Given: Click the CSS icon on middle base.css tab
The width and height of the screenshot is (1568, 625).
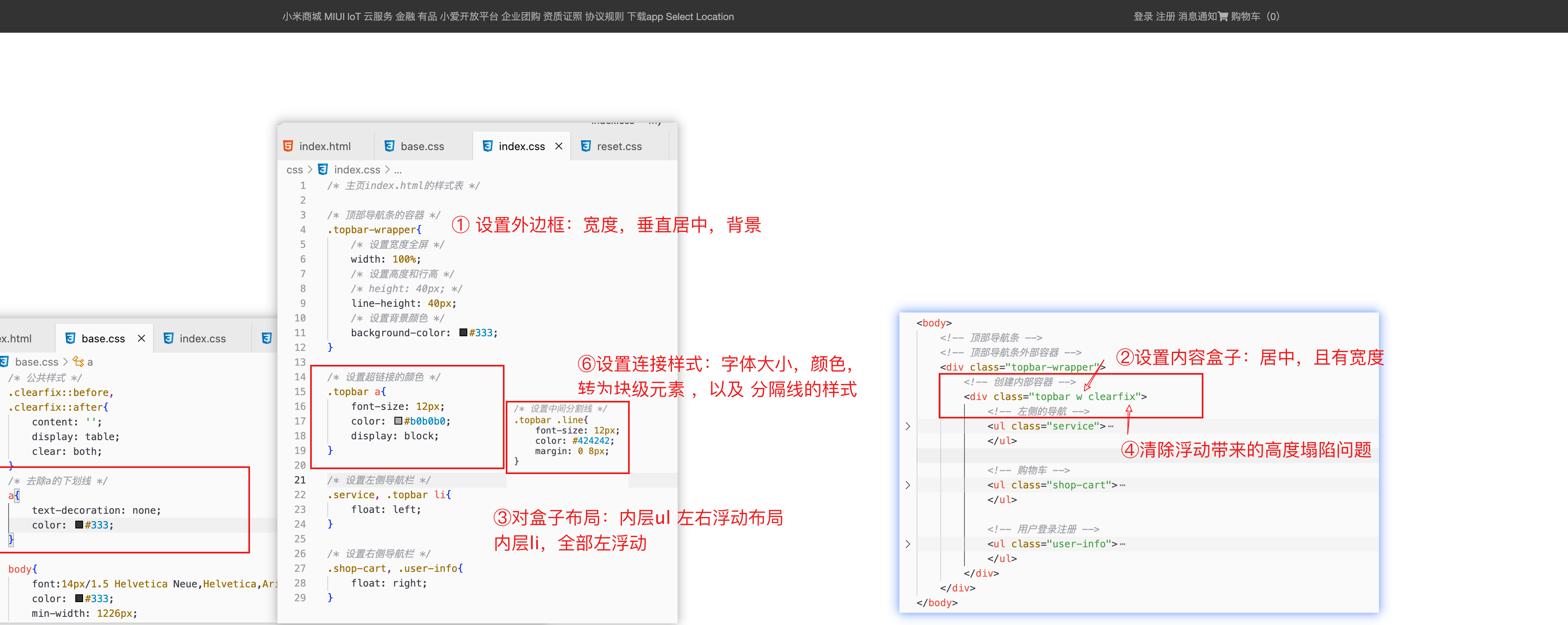Looking at the screenshot, I should click(390, 146).
